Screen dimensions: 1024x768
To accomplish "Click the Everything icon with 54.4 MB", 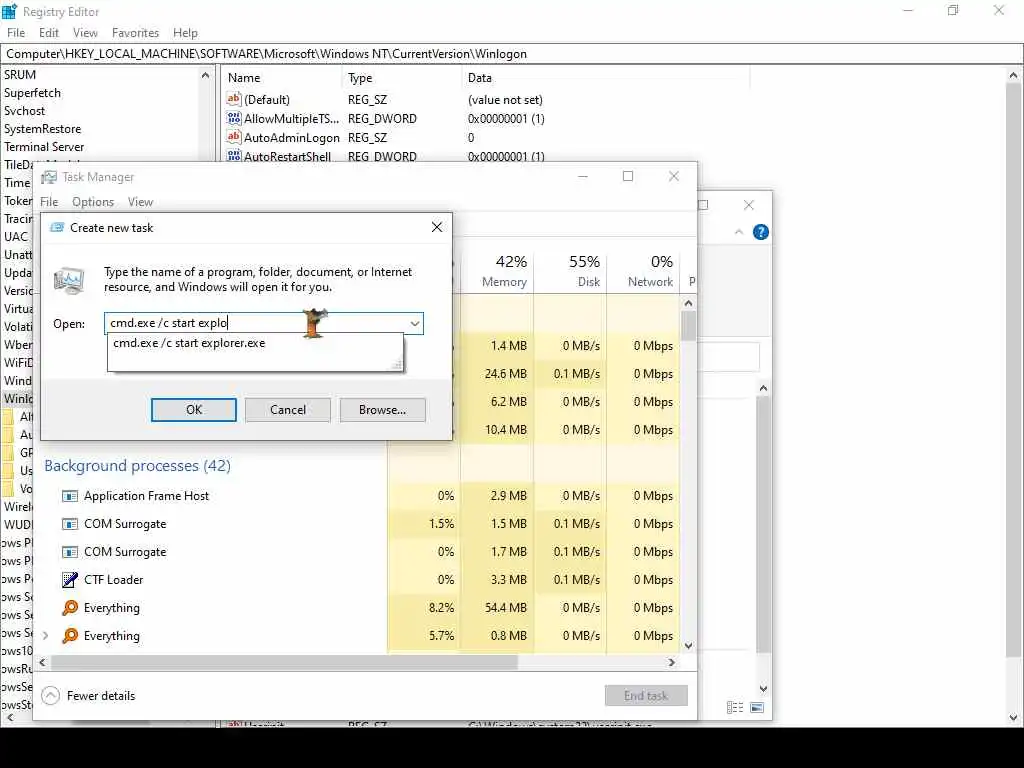I will pyautogui.click(x=70, y=608).
